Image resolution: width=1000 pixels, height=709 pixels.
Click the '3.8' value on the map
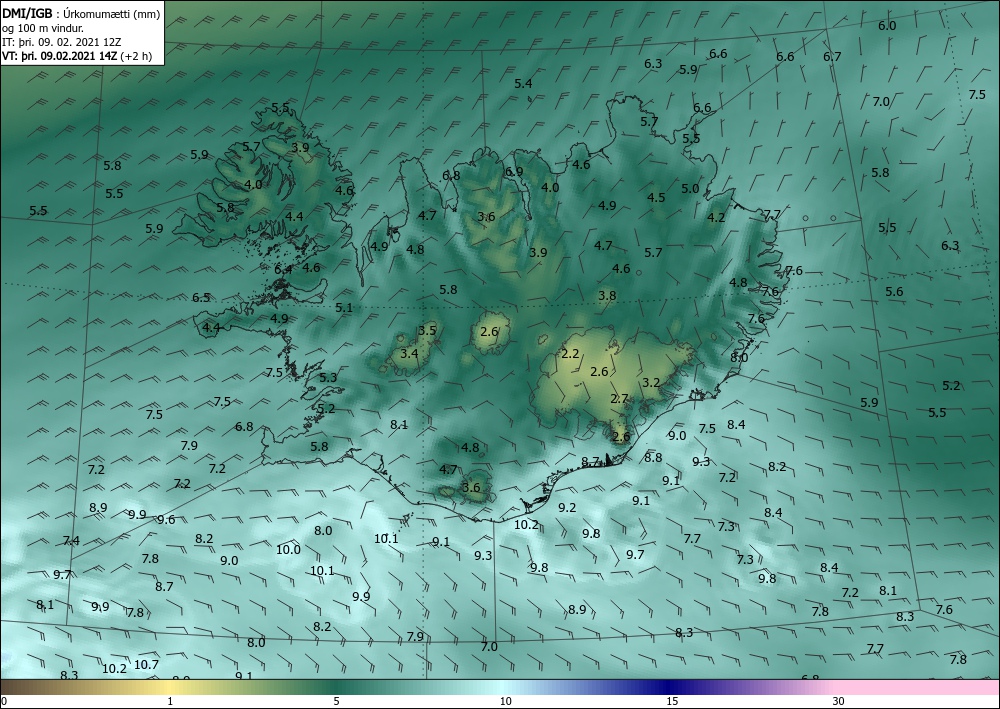(607, 295)
